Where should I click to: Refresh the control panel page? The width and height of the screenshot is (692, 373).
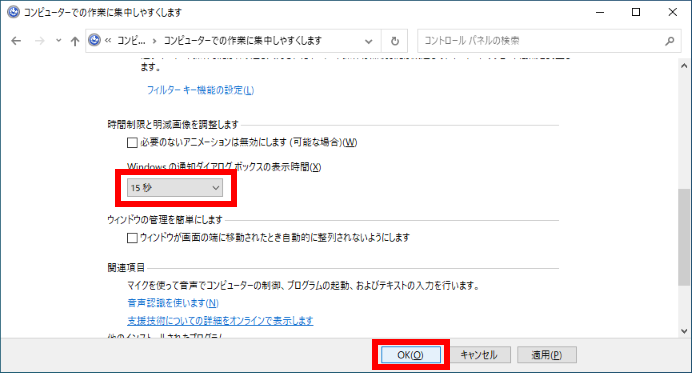tap(395, 41)
